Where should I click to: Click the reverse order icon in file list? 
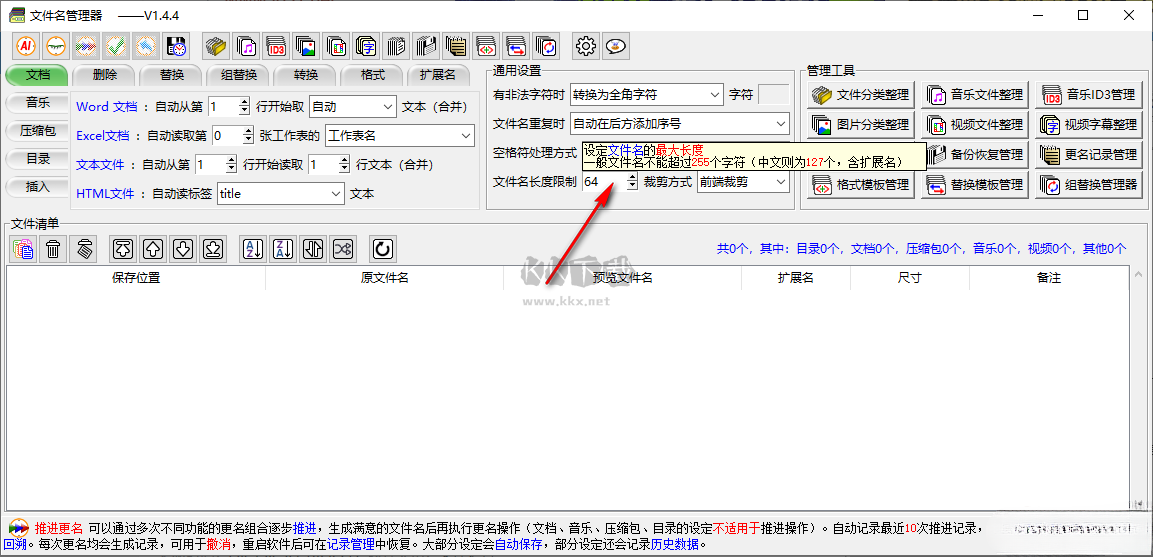pos(313,249)
